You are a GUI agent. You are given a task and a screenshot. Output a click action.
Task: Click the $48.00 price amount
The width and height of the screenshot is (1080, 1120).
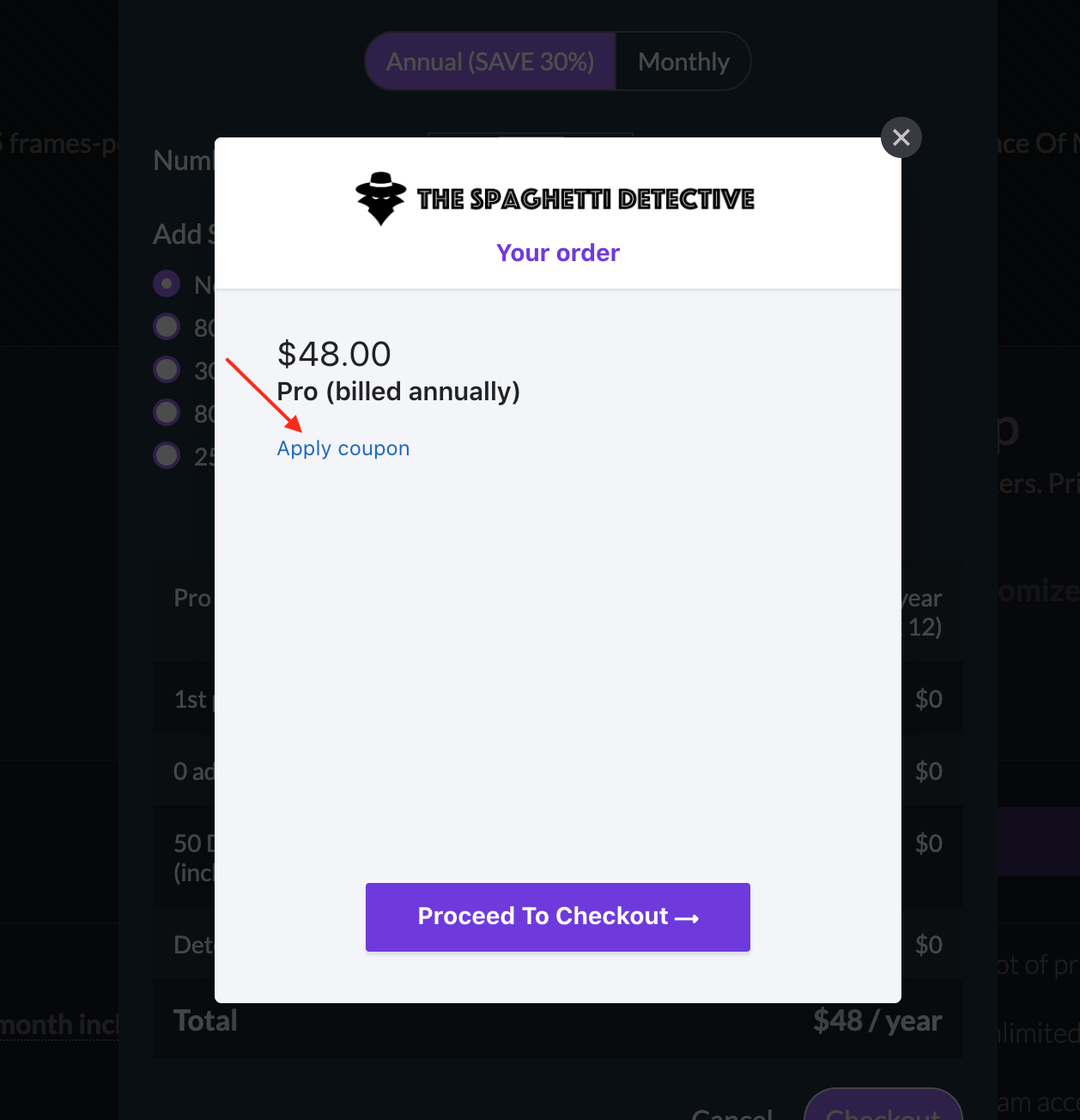pos(334,354)
